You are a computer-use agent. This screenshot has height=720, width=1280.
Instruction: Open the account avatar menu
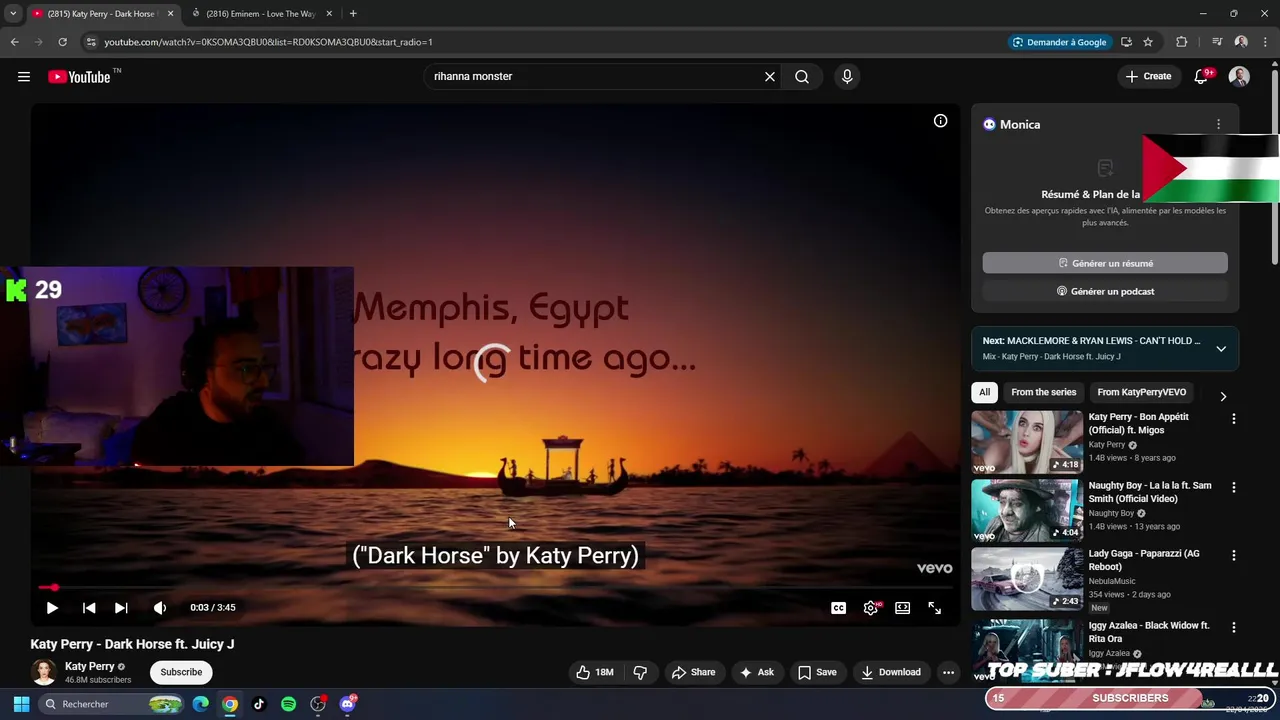pos(1239,76)
